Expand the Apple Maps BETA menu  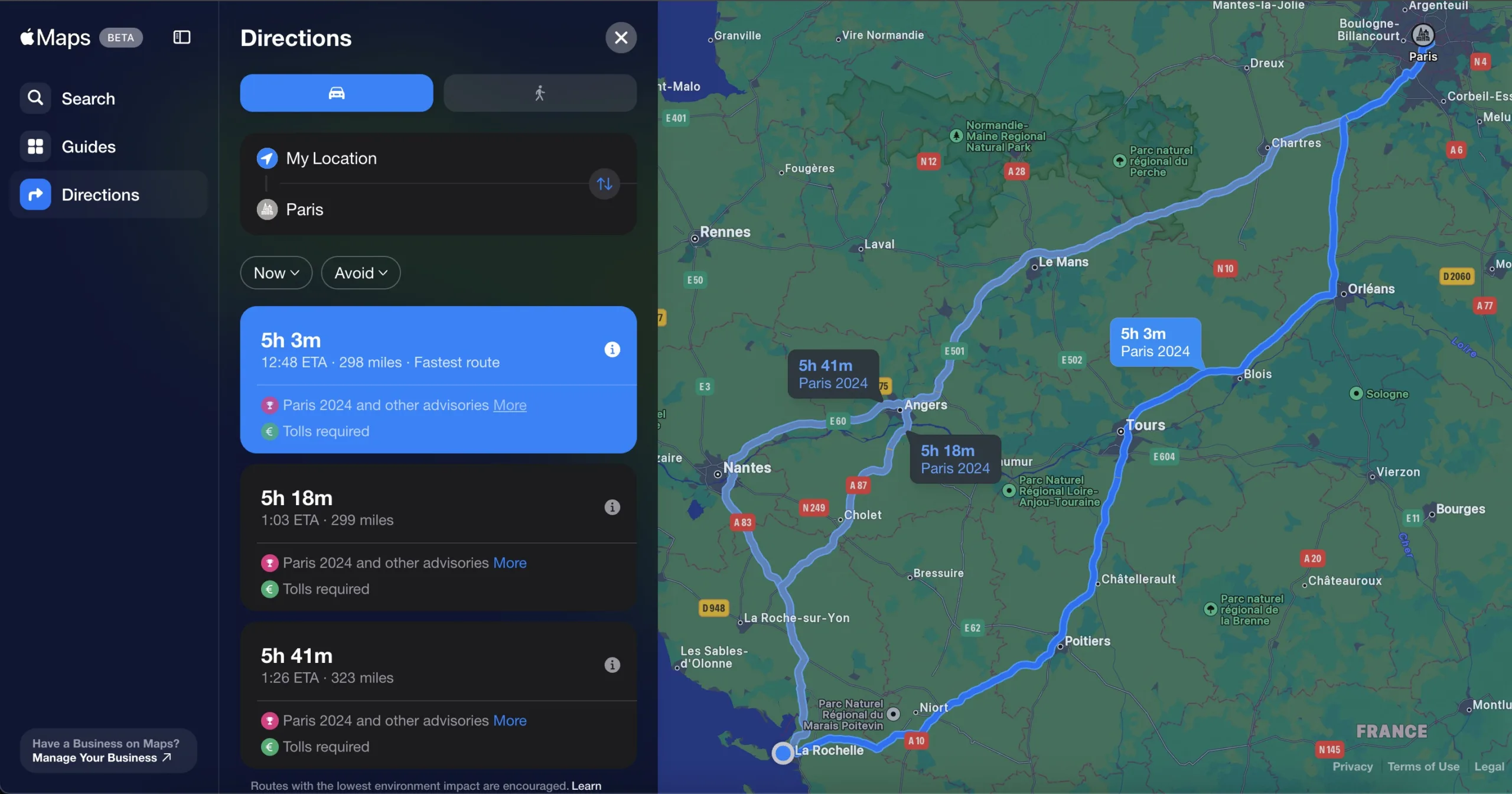pos(182,37)
